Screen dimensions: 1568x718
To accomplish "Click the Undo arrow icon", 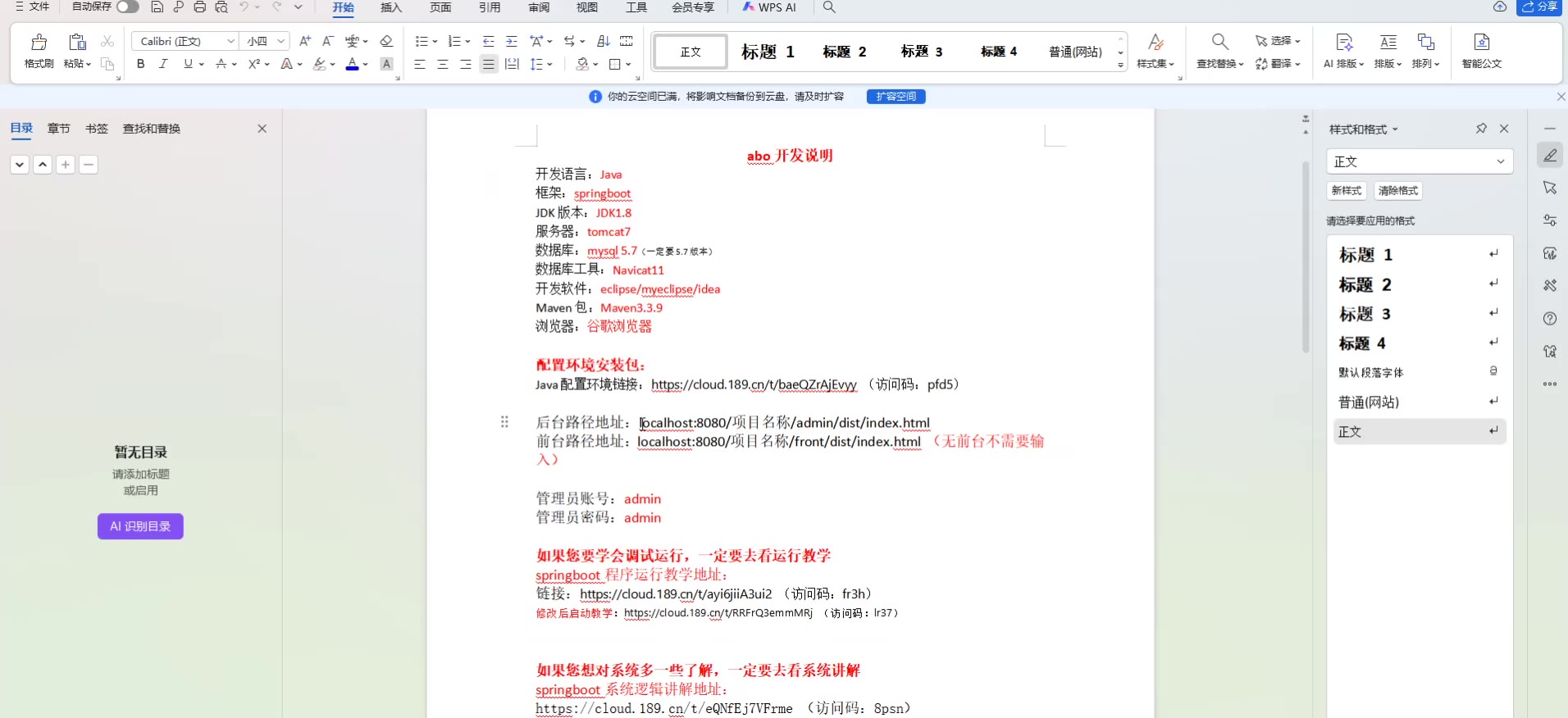I will coord(244,7).
